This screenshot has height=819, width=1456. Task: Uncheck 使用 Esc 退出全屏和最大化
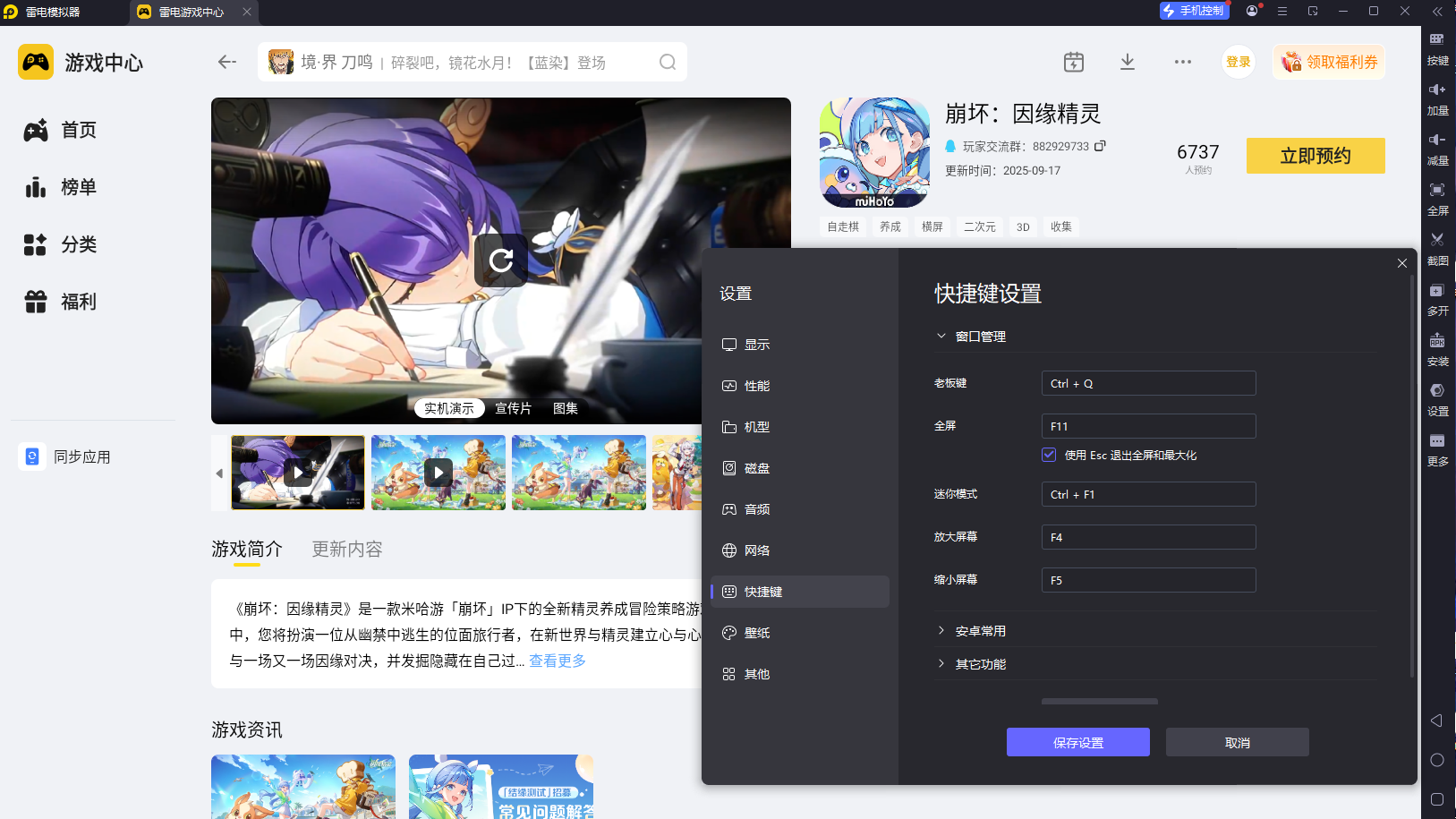pos(1048,455)
